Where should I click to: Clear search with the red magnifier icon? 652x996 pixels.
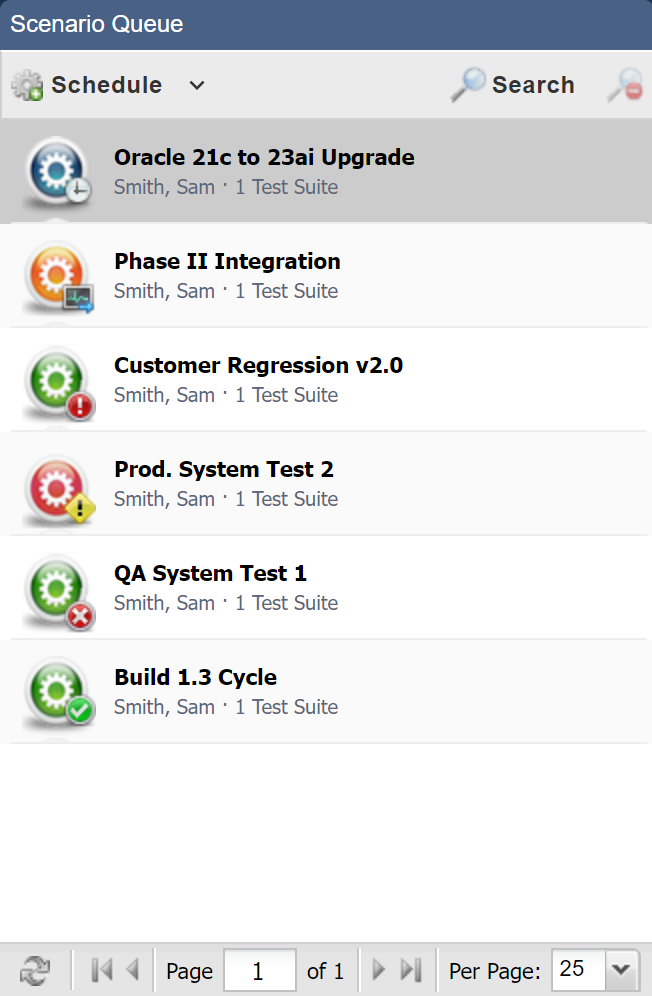pyautogui.click(x=625, y=85)
